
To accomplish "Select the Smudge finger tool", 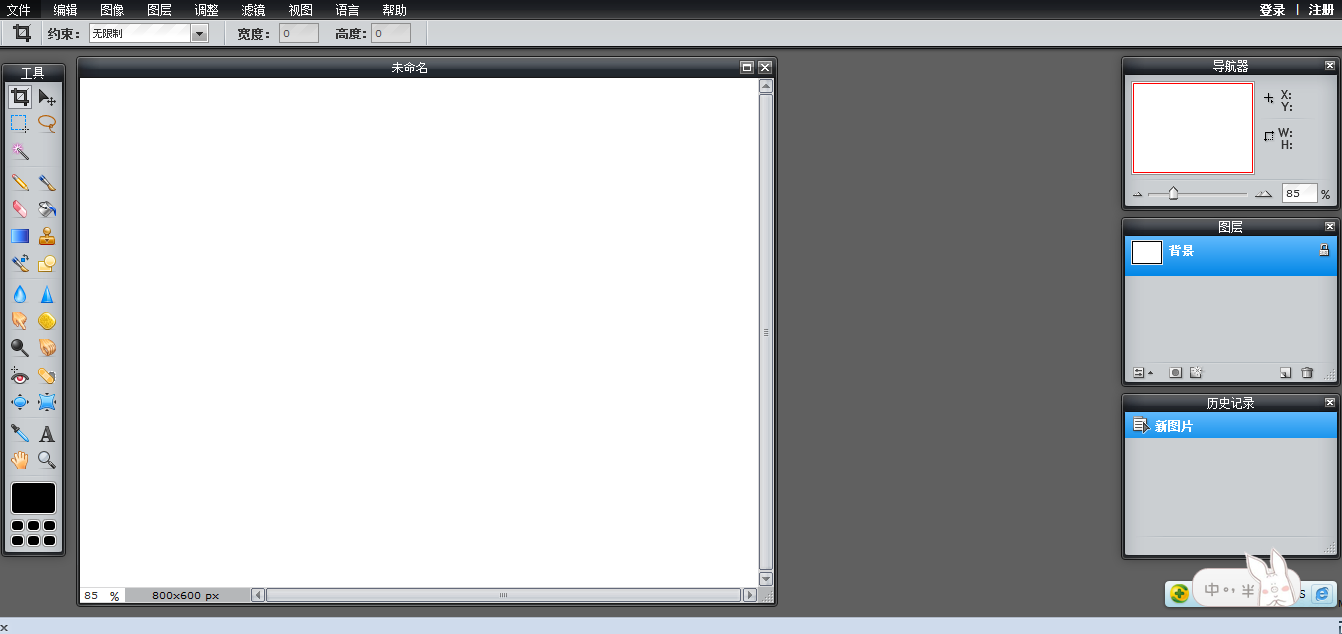I will coord(20,321).
